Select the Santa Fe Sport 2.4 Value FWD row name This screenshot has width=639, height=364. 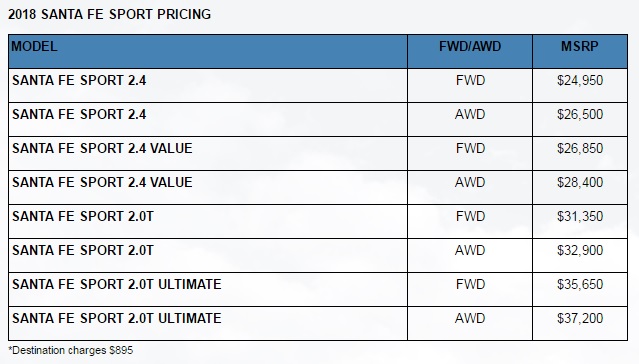click(x=102, y=148)
